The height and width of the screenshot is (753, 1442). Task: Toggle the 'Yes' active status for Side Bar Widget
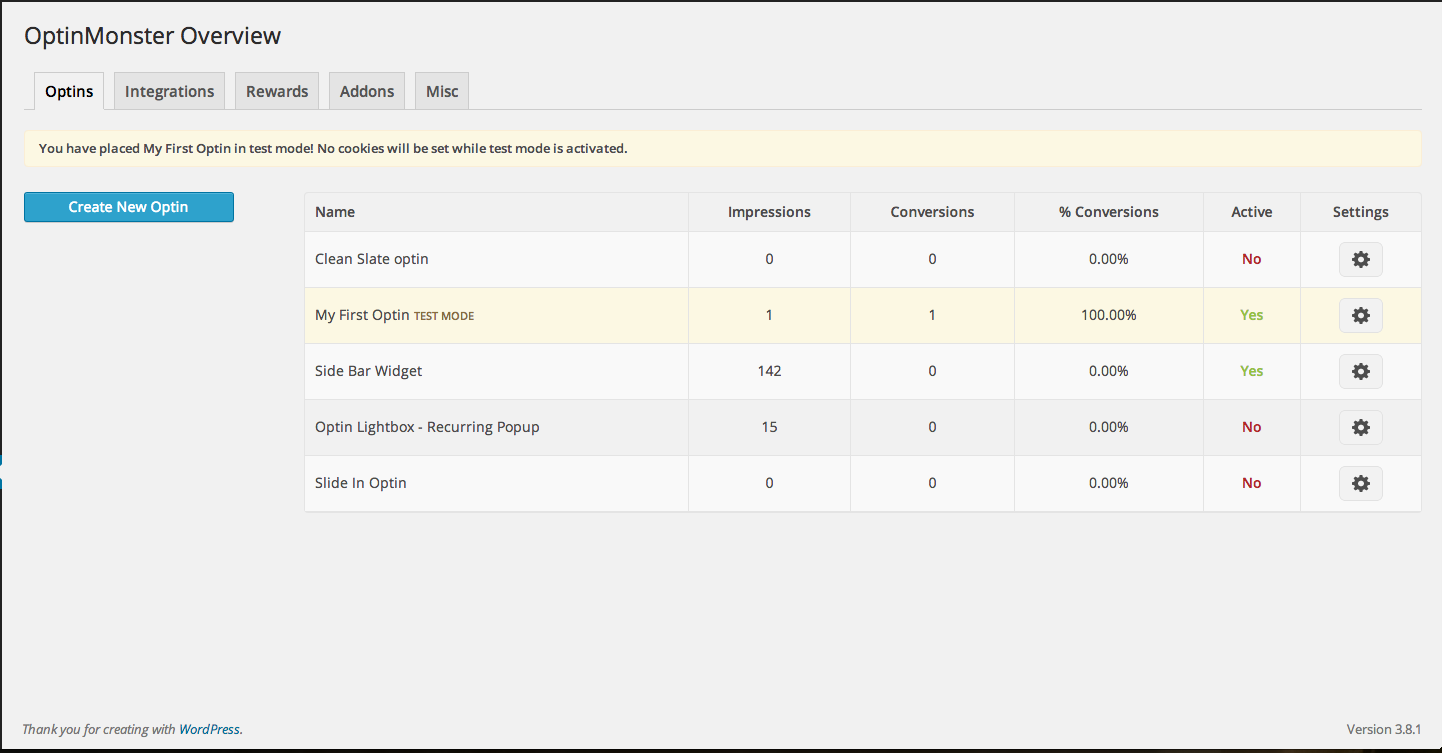1251,370
